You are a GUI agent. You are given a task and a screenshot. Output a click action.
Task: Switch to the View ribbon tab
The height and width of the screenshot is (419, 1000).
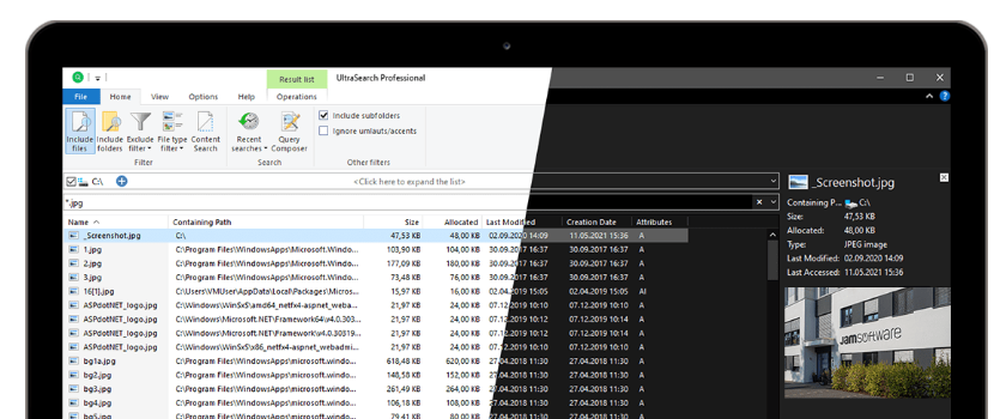tap(159, 97)
